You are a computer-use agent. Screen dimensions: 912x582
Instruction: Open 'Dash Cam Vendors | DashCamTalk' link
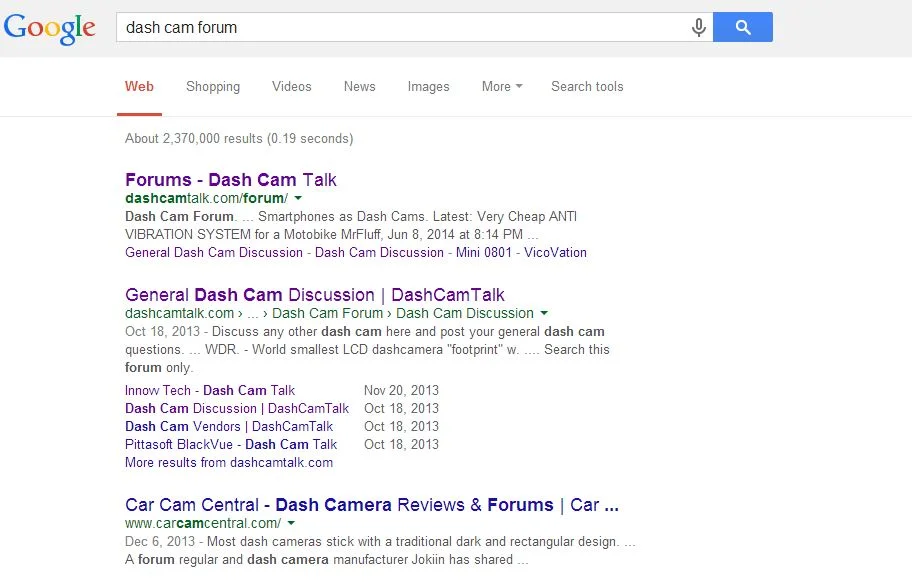coord(229,426)
